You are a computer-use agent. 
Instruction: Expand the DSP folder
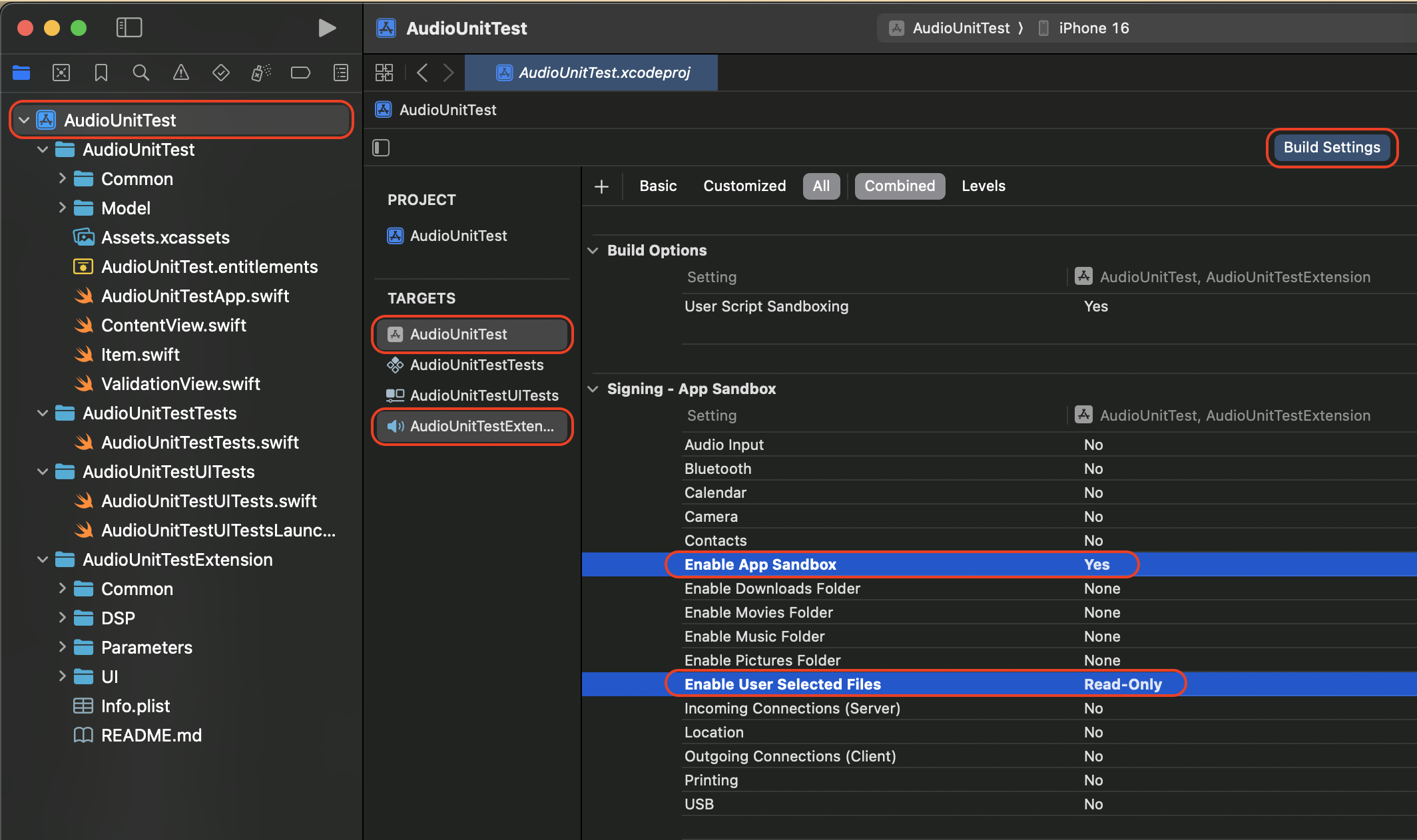click(x=62, y=618)
